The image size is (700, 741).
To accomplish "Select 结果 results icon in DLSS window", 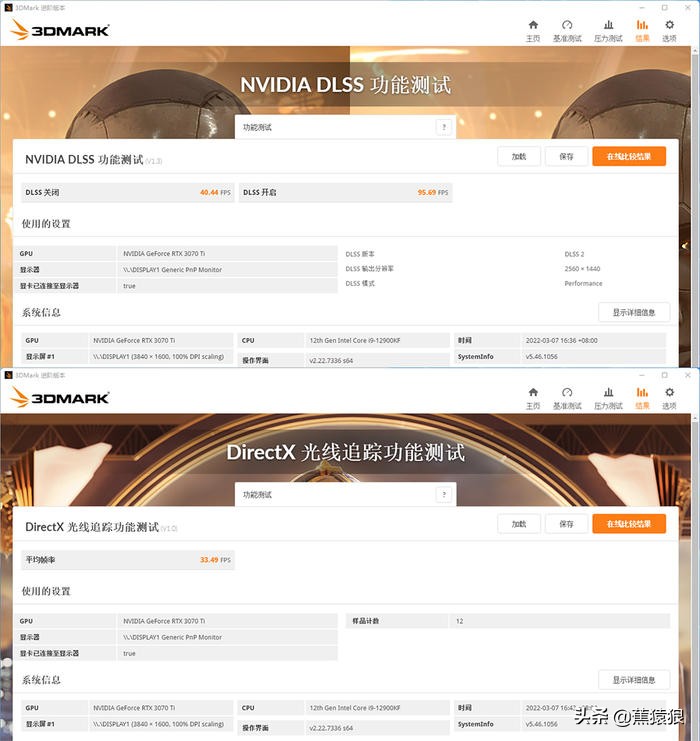I will 642,31.
